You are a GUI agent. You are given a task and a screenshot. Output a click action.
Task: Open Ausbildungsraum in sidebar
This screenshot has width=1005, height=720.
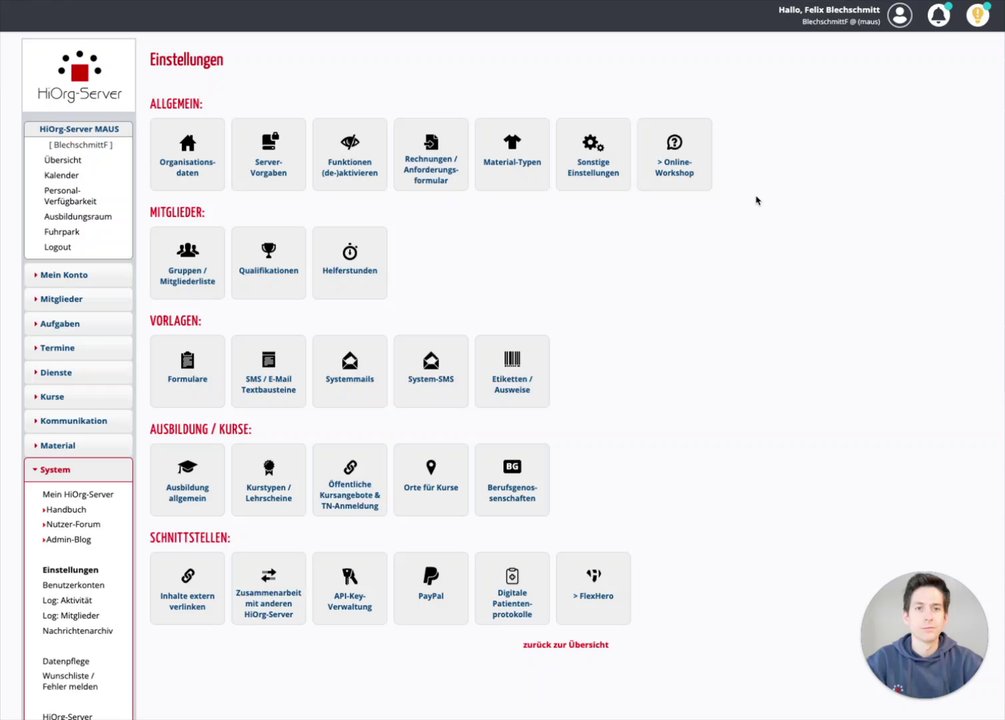pos(78,217)
